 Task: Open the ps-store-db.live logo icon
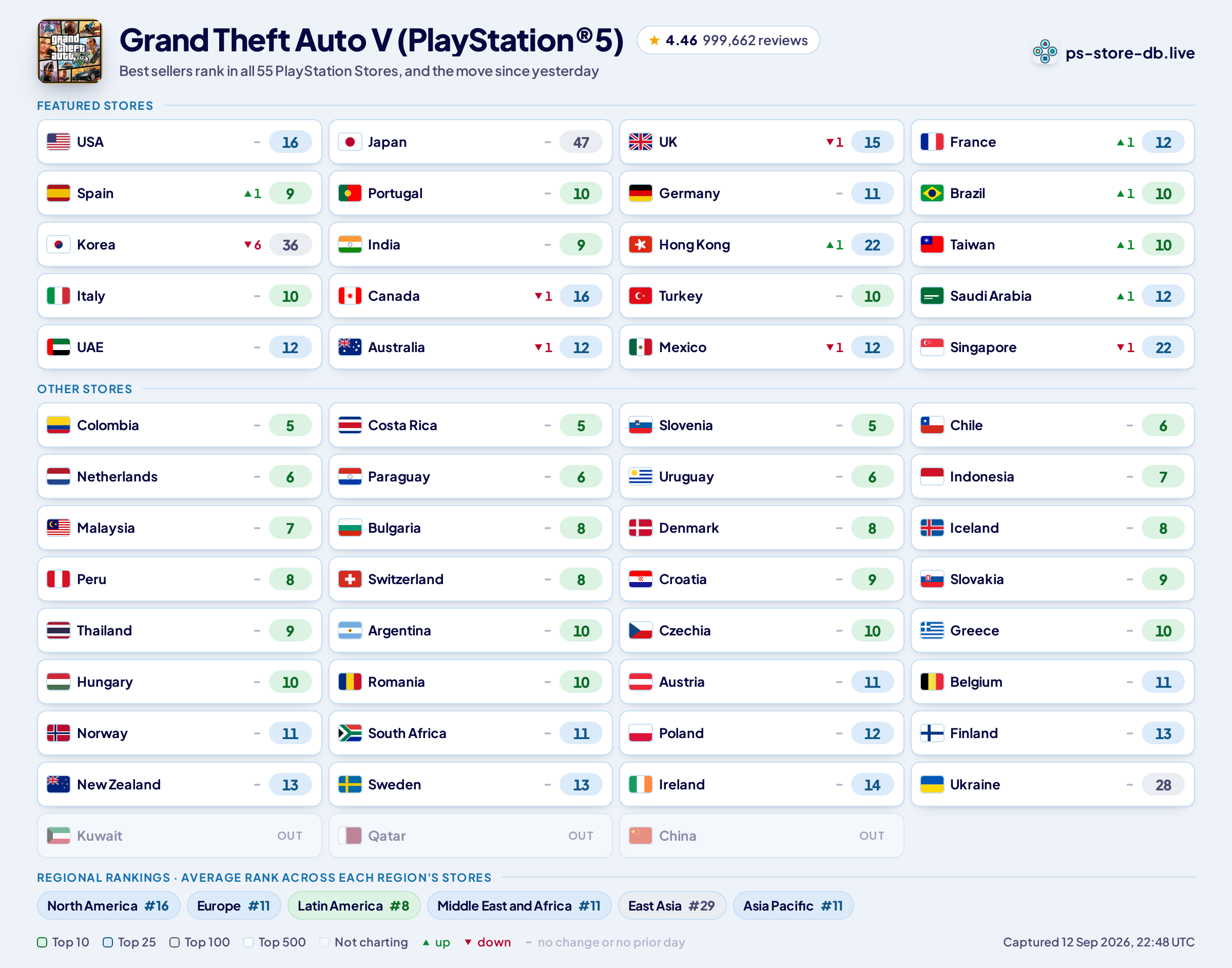pyautogui.click(x=1045, y=52)
